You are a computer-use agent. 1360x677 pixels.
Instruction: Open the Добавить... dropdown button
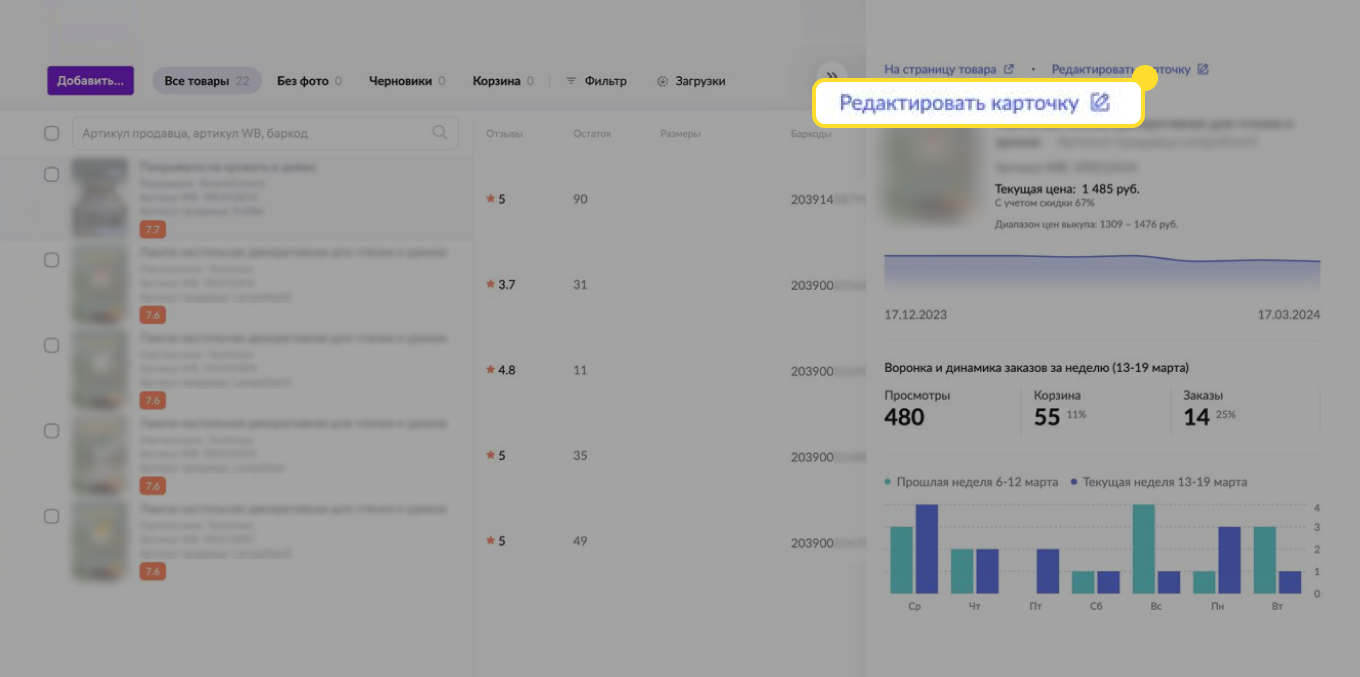[90, 81]
